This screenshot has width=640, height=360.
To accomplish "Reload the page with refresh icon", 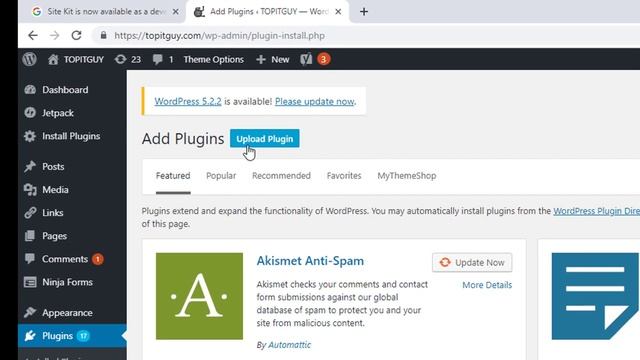I will coord(76,36).
